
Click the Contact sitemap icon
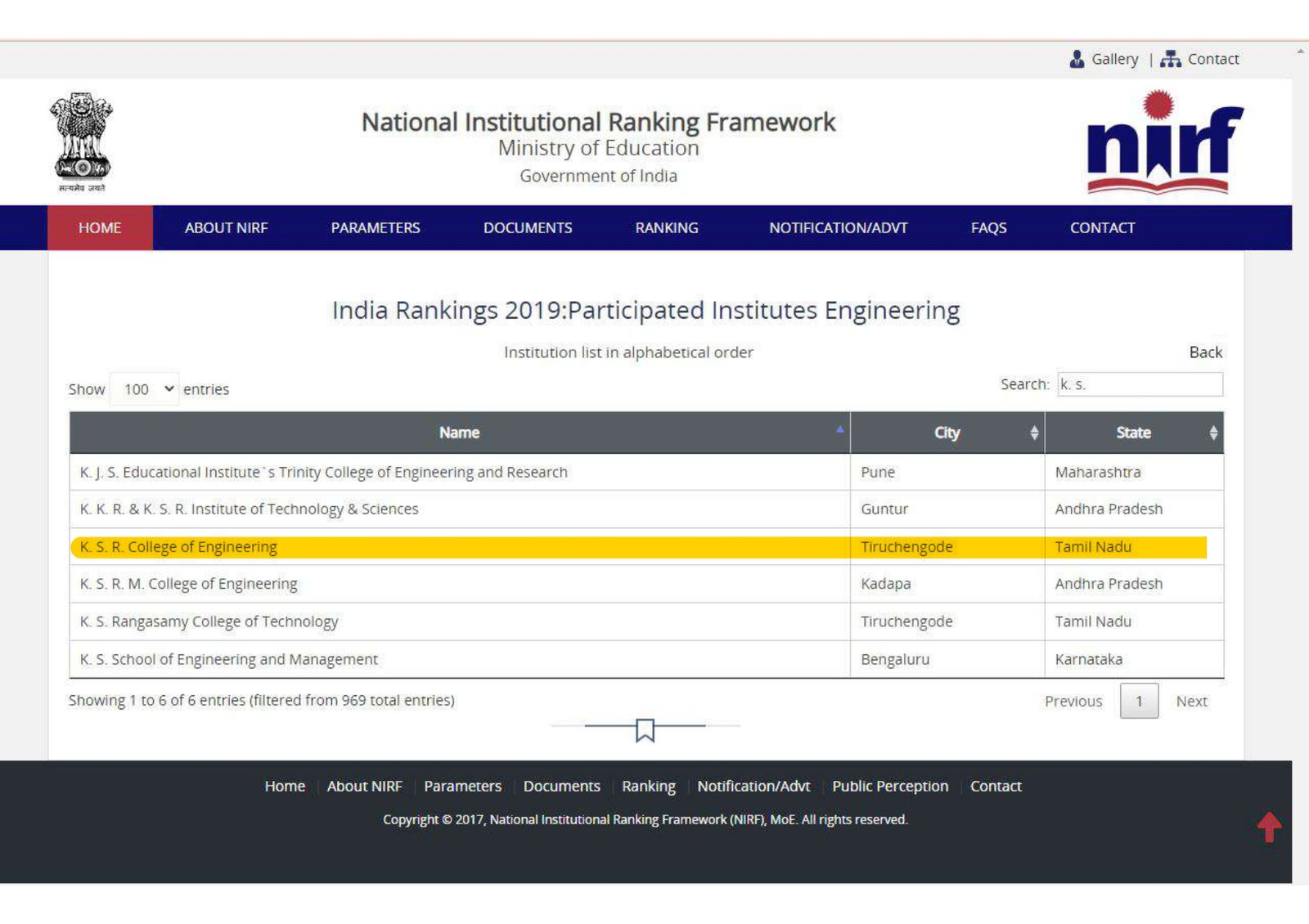coord(1171,59)
